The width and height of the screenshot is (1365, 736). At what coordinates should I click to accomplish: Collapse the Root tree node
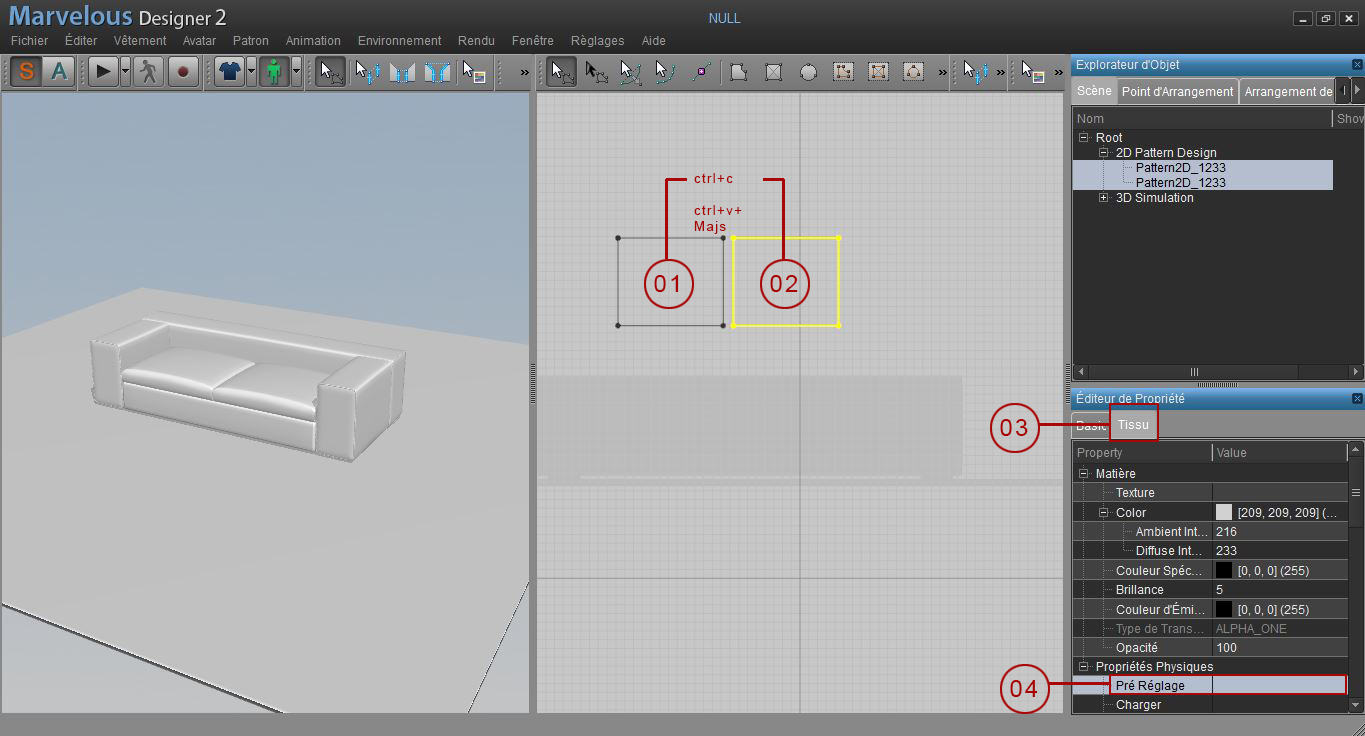(x=1083, y=138)
